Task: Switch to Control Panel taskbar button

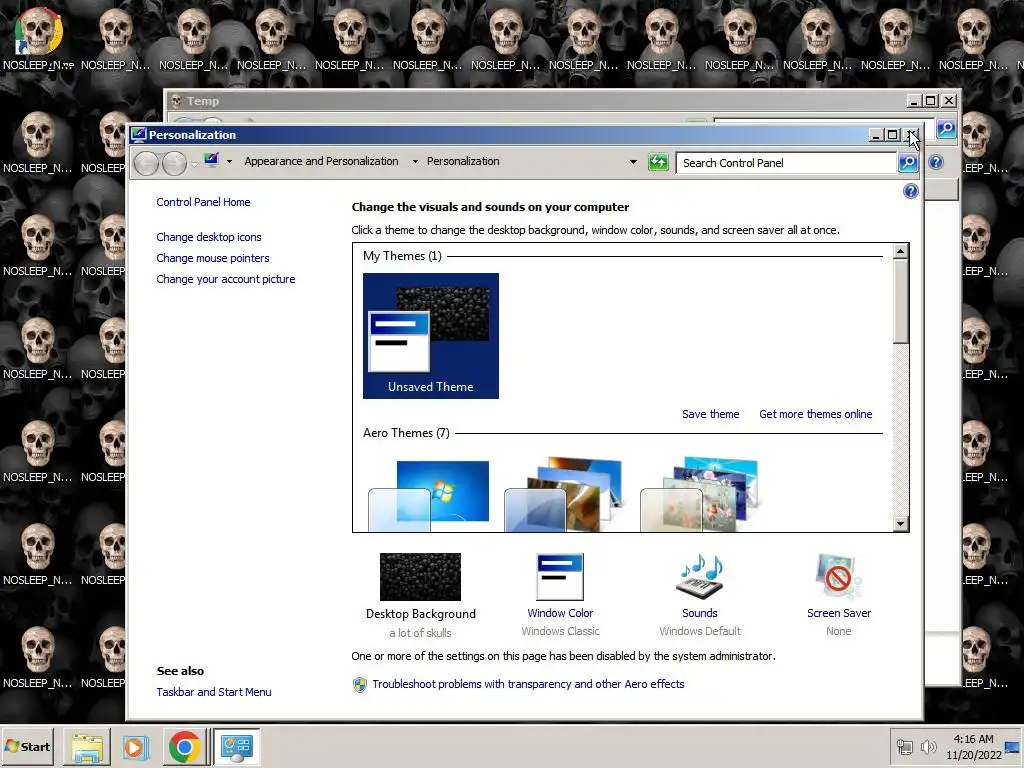Action: coord(236,747)
